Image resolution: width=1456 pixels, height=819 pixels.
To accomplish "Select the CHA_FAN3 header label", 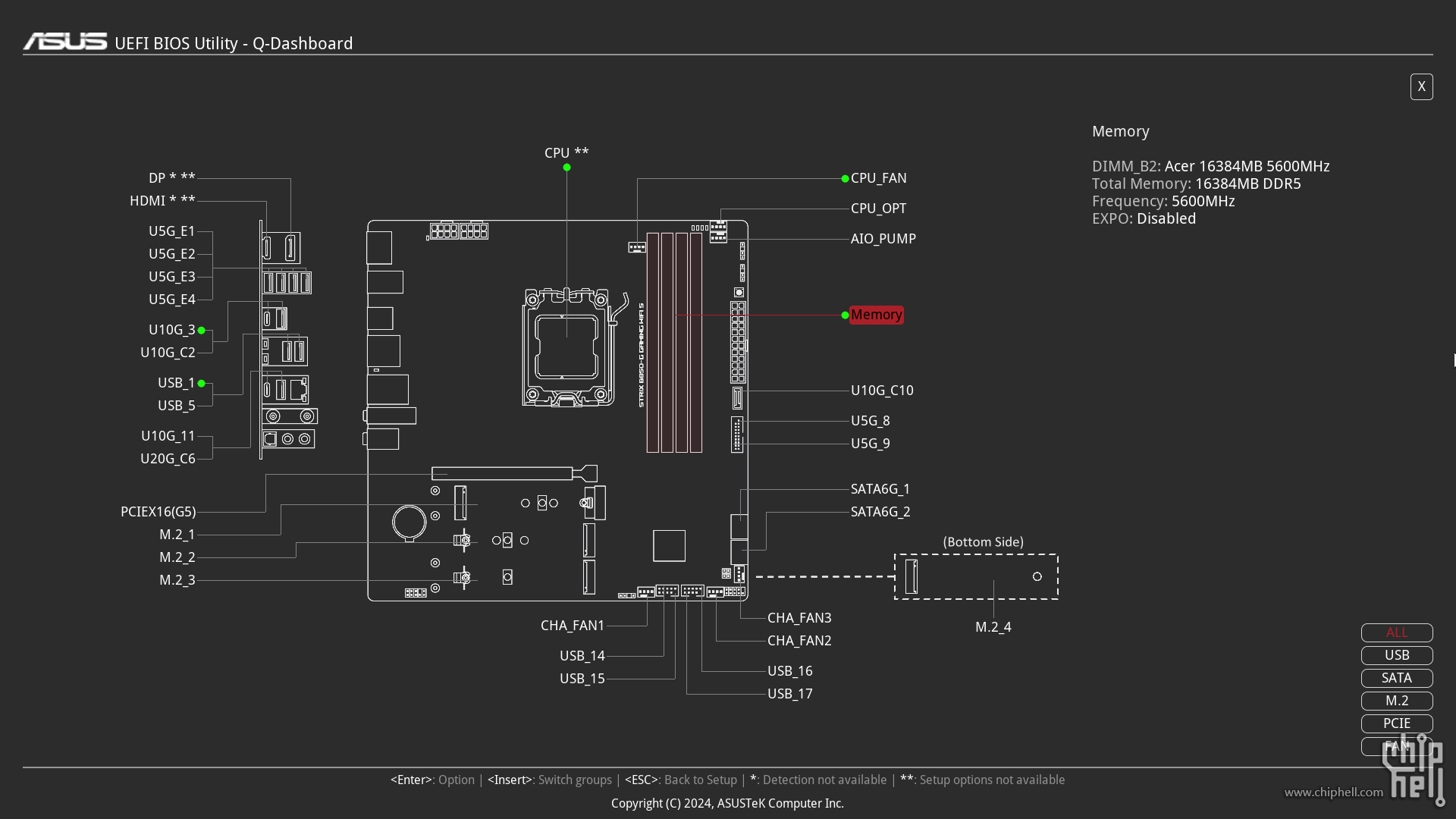I will tap(799, 618).
